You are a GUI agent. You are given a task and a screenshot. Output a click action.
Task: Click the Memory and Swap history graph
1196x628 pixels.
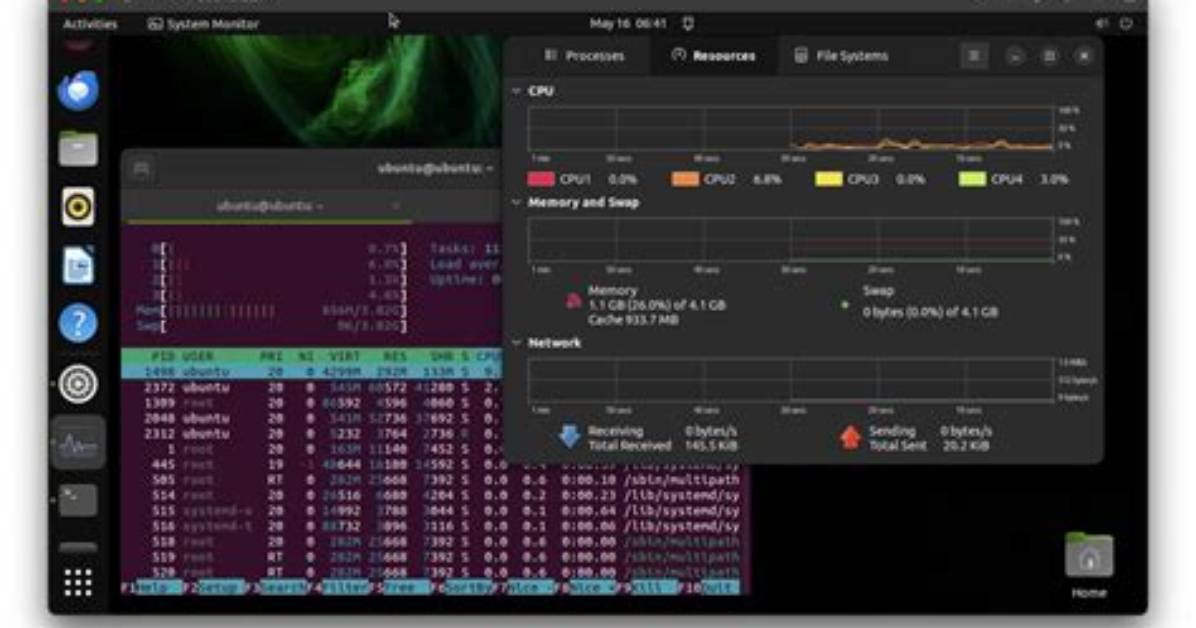790,240
